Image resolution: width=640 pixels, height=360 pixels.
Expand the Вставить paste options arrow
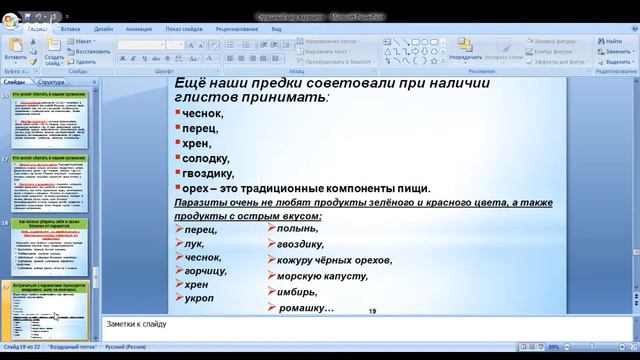point(16,63)
